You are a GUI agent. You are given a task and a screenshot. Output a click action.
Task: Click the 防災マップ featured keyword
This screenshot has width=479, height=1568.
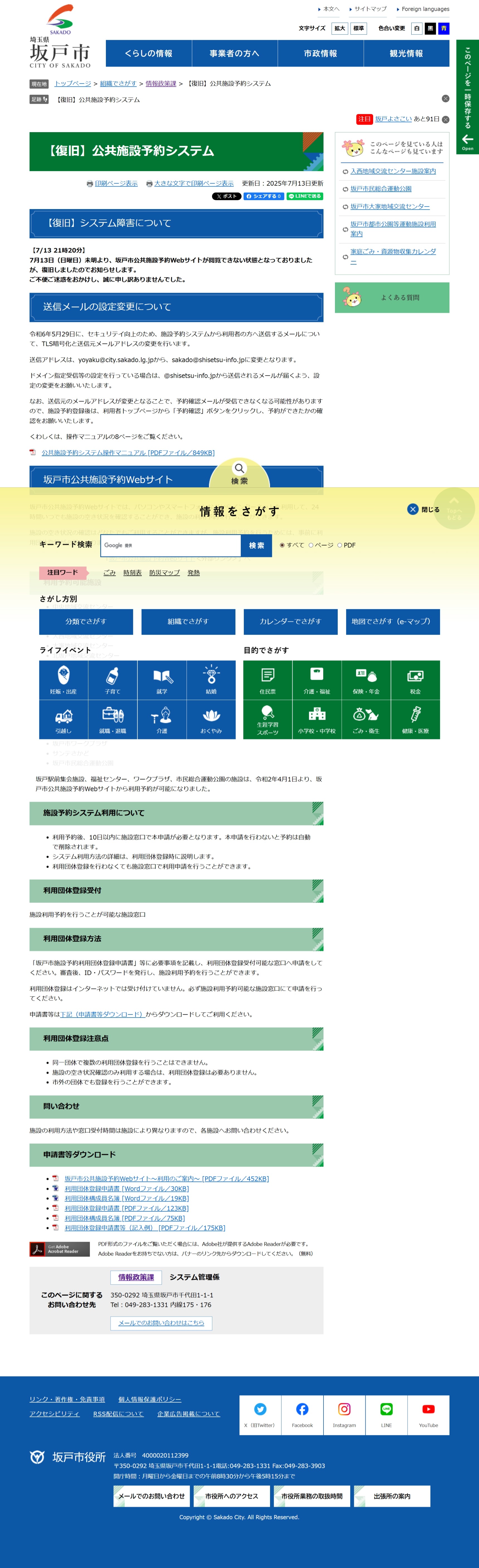click(164, 573)
